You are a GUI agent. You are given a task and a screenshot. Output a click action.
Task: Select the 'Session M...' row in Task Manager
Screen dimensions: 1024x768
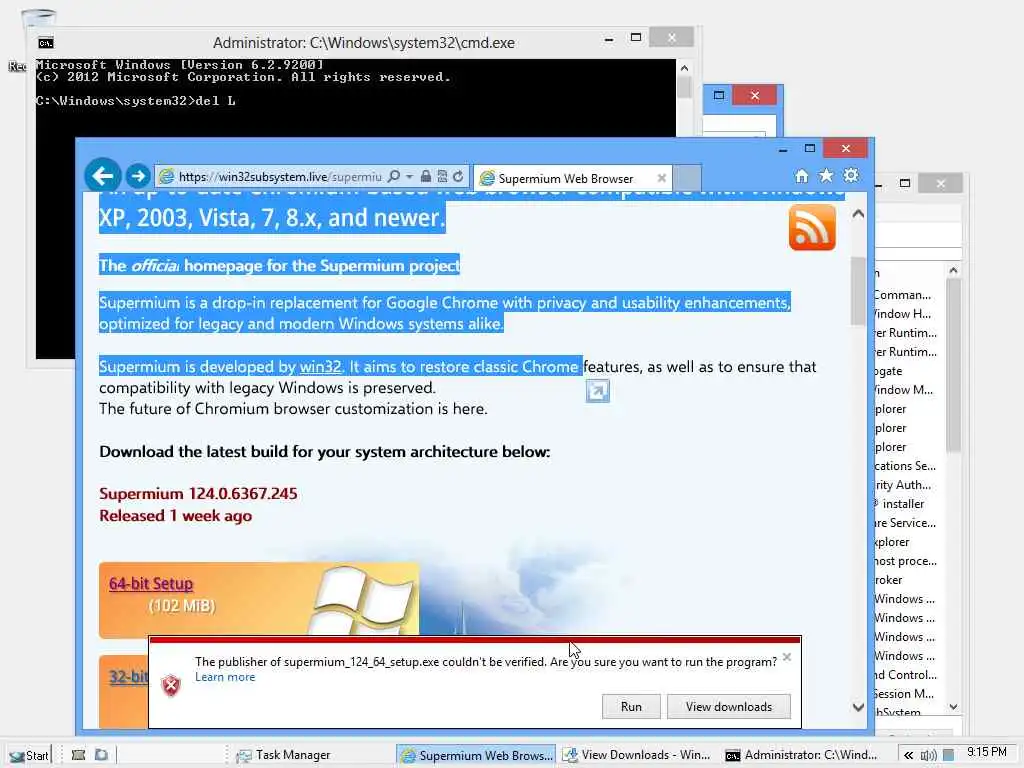click(x=908, y=694)
